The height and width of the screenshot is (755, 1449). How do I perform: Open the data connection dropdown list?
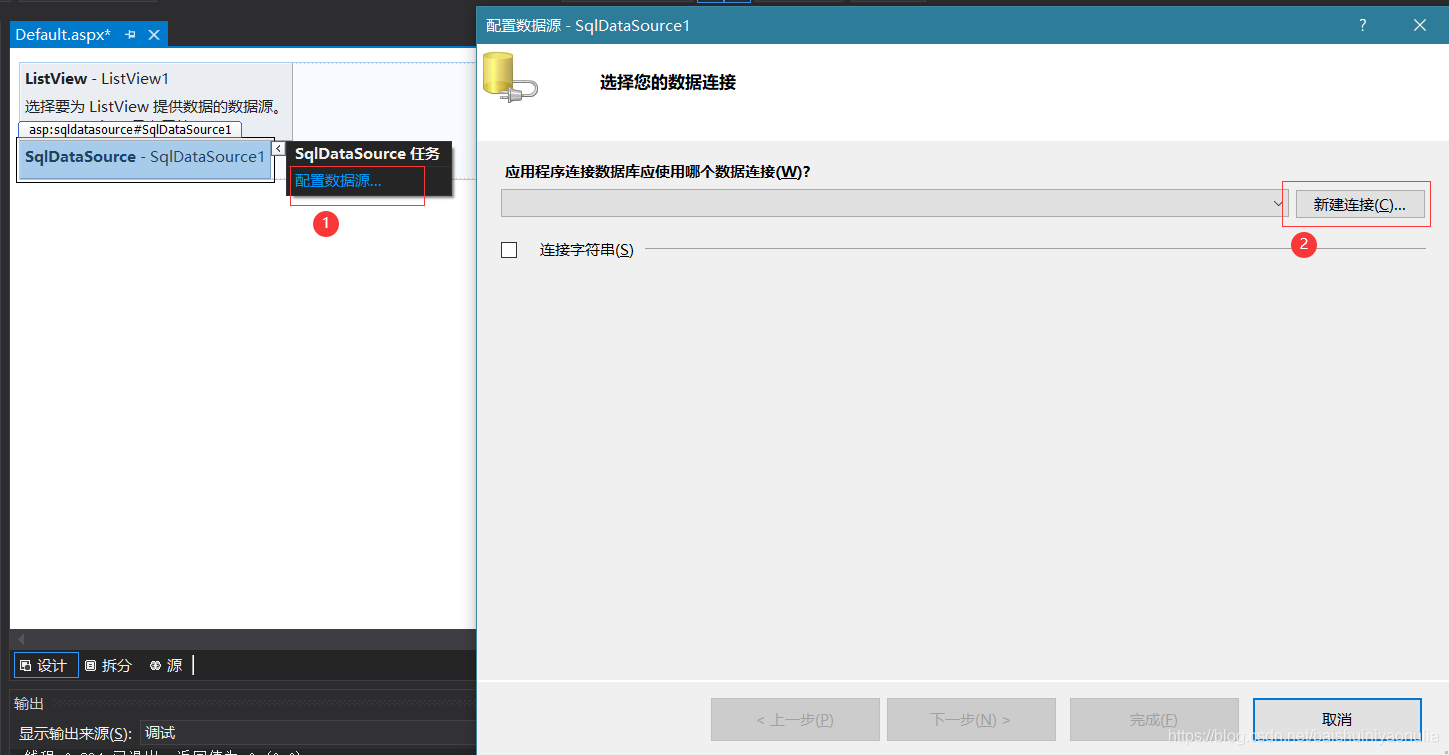click(x=1279, y=203)
